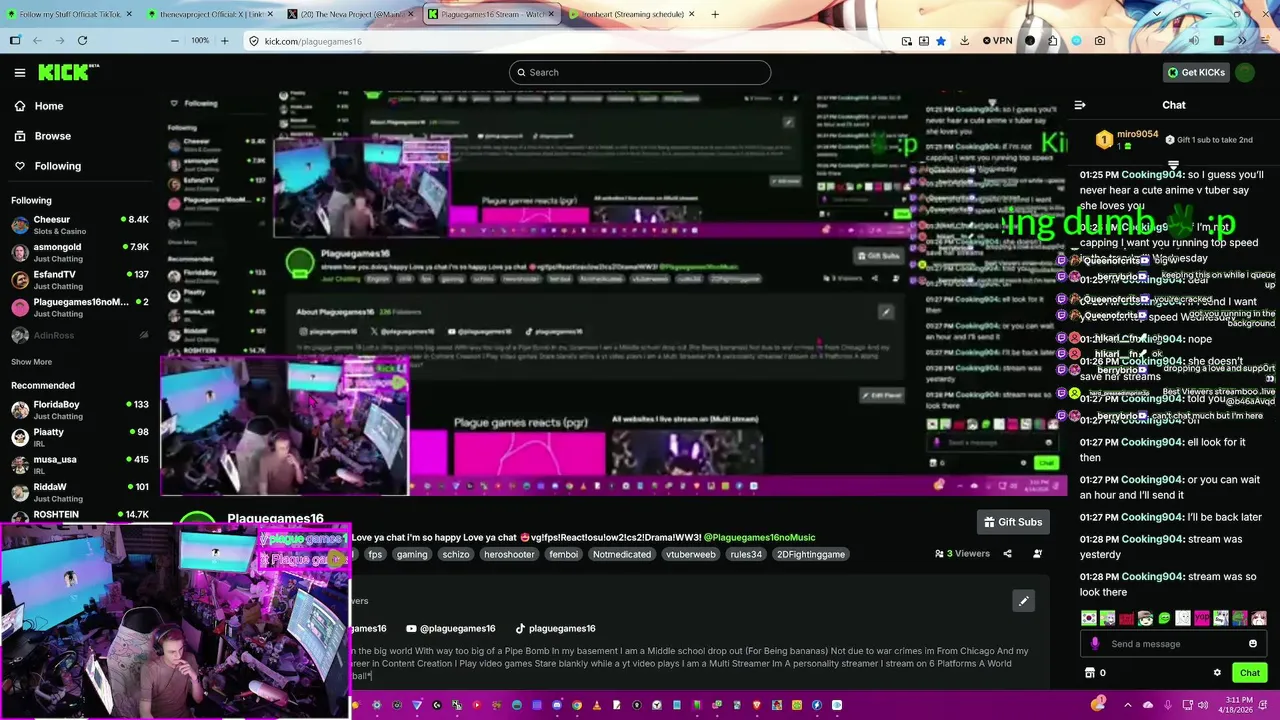This screenshot has height=720, width=1280.
Task: Open the Kick hamburger sidebar menu
Action: click(x=20, y=72)
